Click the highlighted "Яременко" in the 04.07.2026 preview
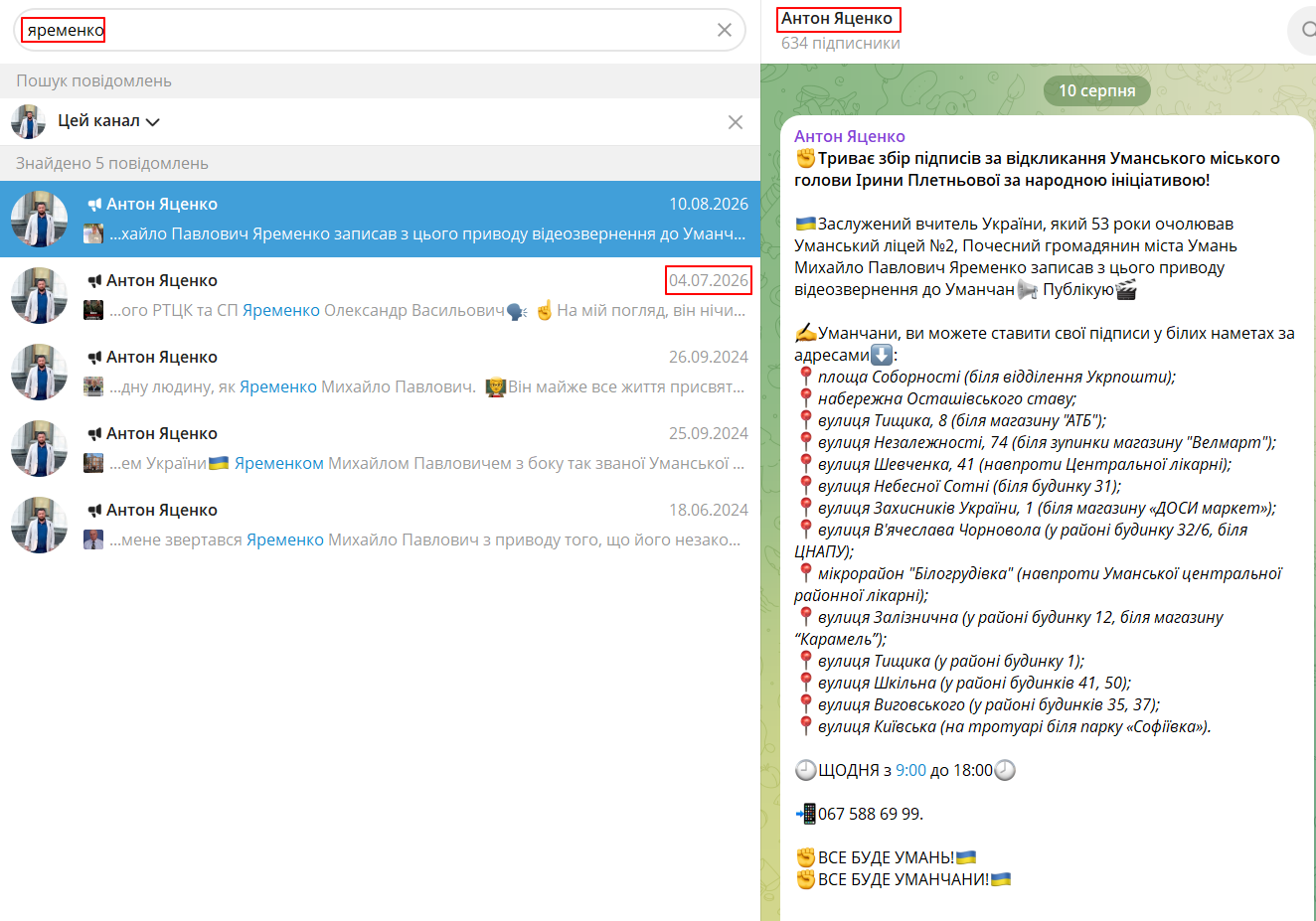The image size is (1316, 921). tap(281, 311)
